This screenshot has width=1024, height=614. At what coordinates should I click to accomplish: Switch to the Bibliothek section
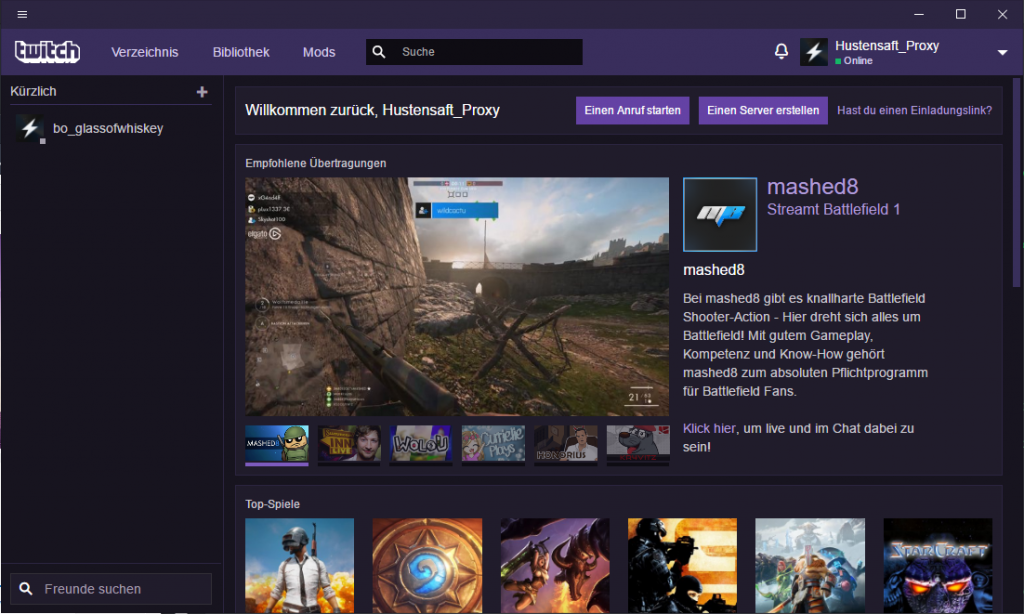tap(241, 52)
